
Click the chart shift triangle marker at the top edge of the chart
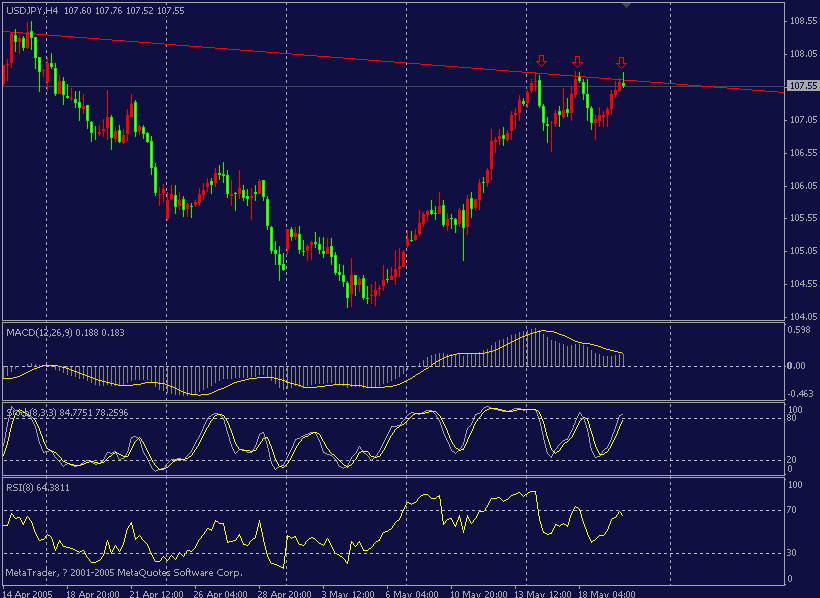tap(626, 5)
